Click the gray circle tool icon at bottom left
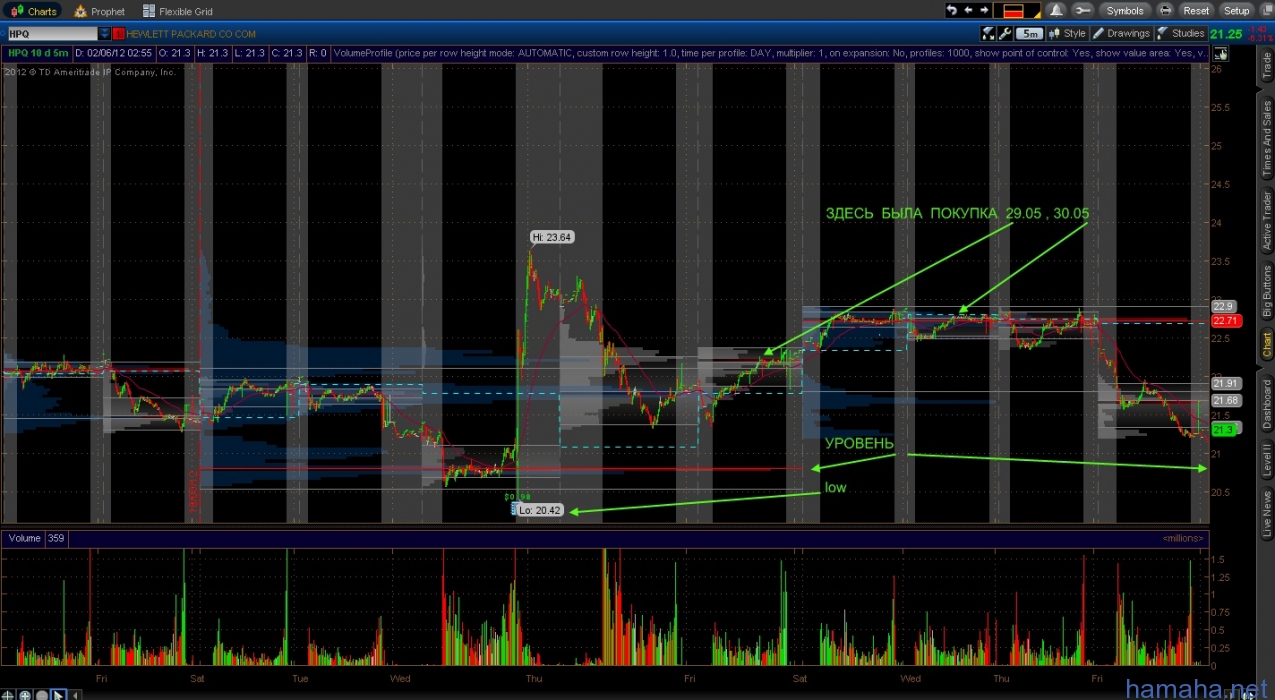Screen dimensions: 1275x700 click(x=42, y=694)
